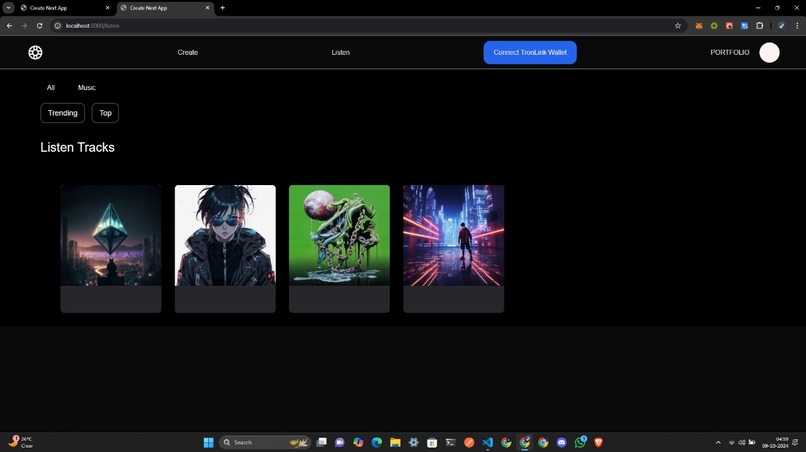Open the Extensions puzzle menu
This screenshot has height=452, width=806.
pos(760,26)
